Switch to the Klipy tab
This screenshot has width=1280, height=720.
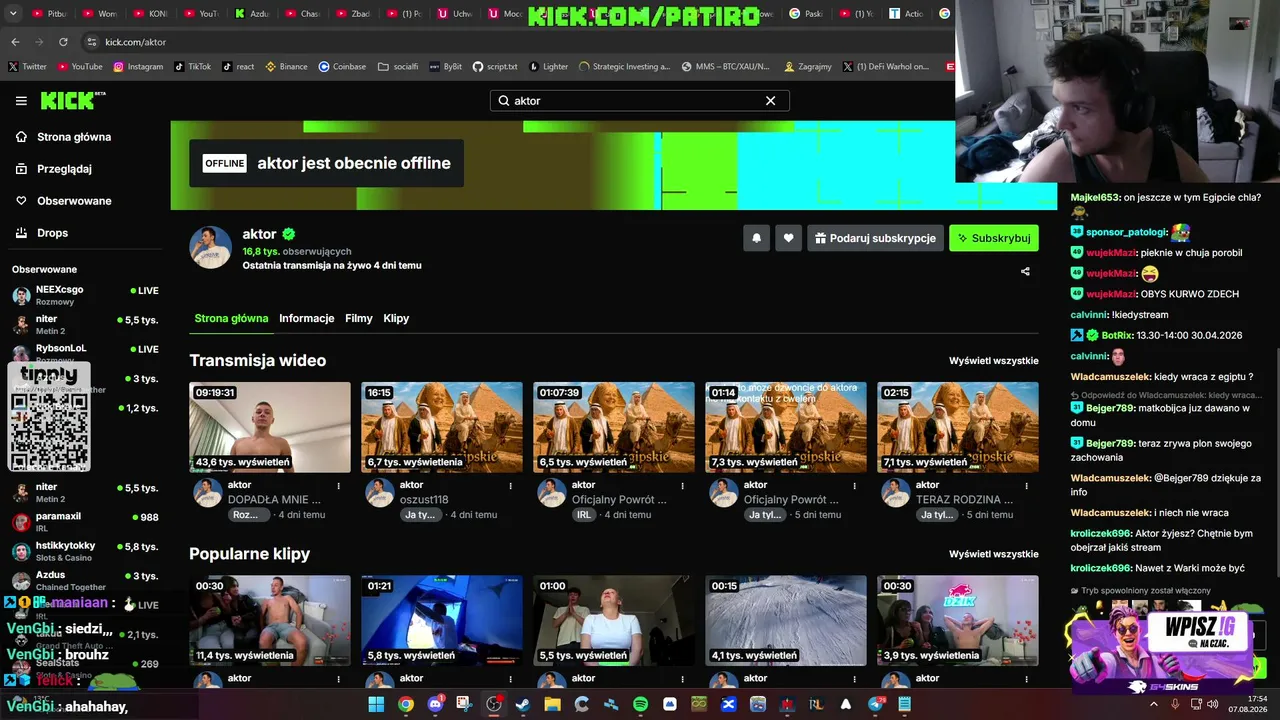[x=396, y=318]
